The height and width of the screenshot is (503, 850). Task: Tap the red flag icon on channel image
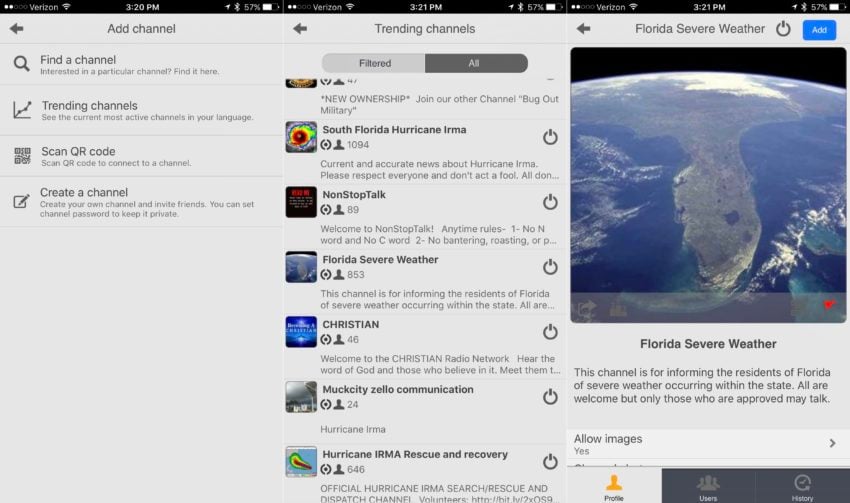pos(829,305)
